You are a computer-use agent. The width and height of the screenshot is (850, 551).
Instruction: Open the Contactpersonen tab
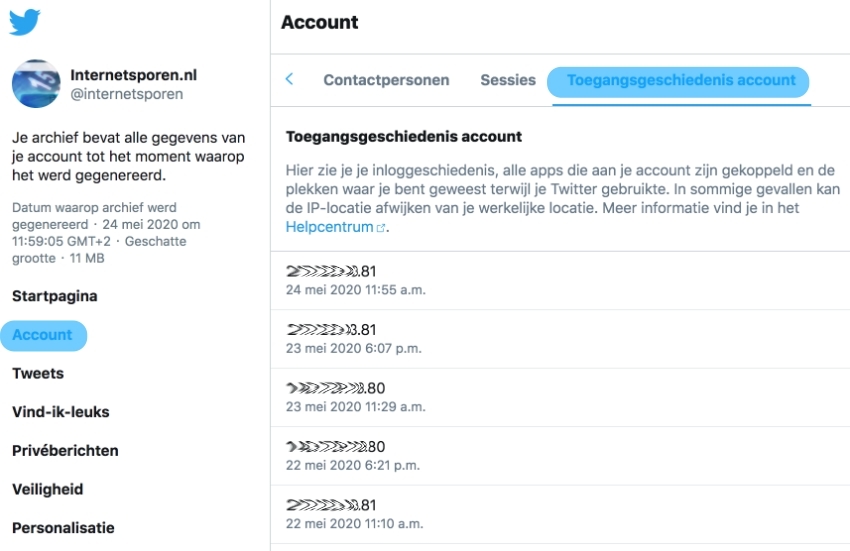(386, 80)
